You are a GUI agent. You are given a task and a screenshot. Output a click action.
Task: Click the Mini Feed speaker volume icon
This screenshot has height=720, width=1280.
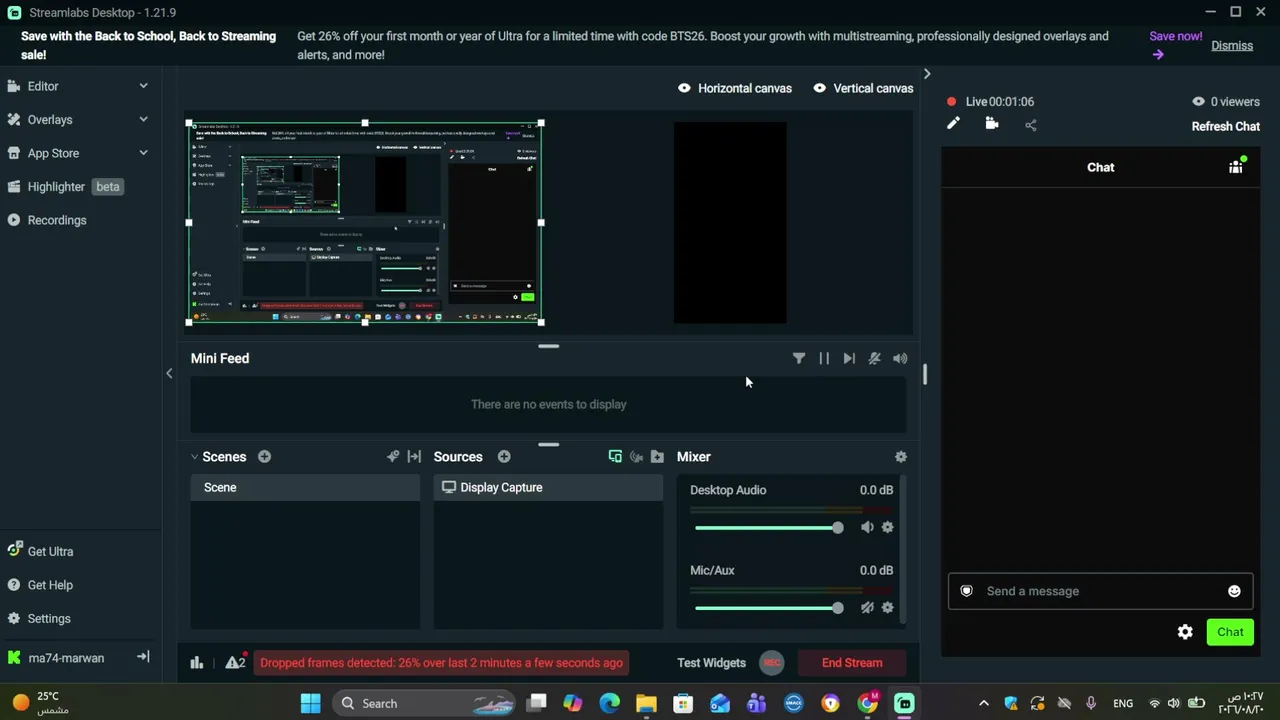coord(900,358)
